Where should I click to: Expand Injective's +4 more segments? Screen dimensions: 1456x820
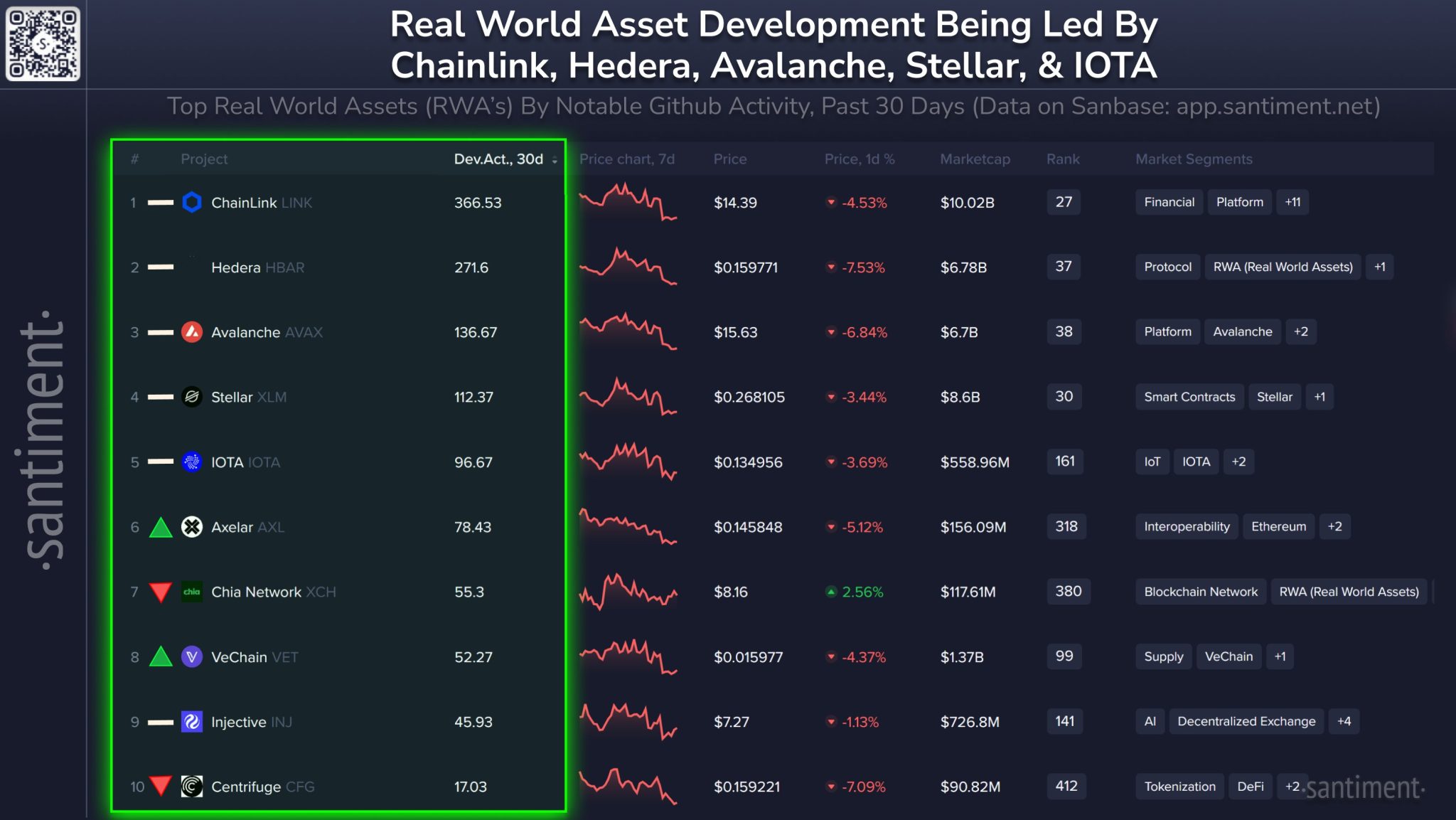point(1344,721)
